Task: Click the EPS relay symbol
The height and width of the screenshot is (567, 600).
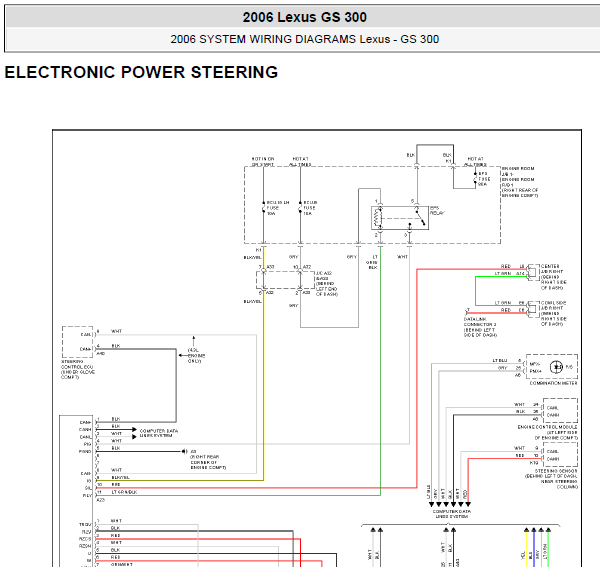Action: [400, 218]
